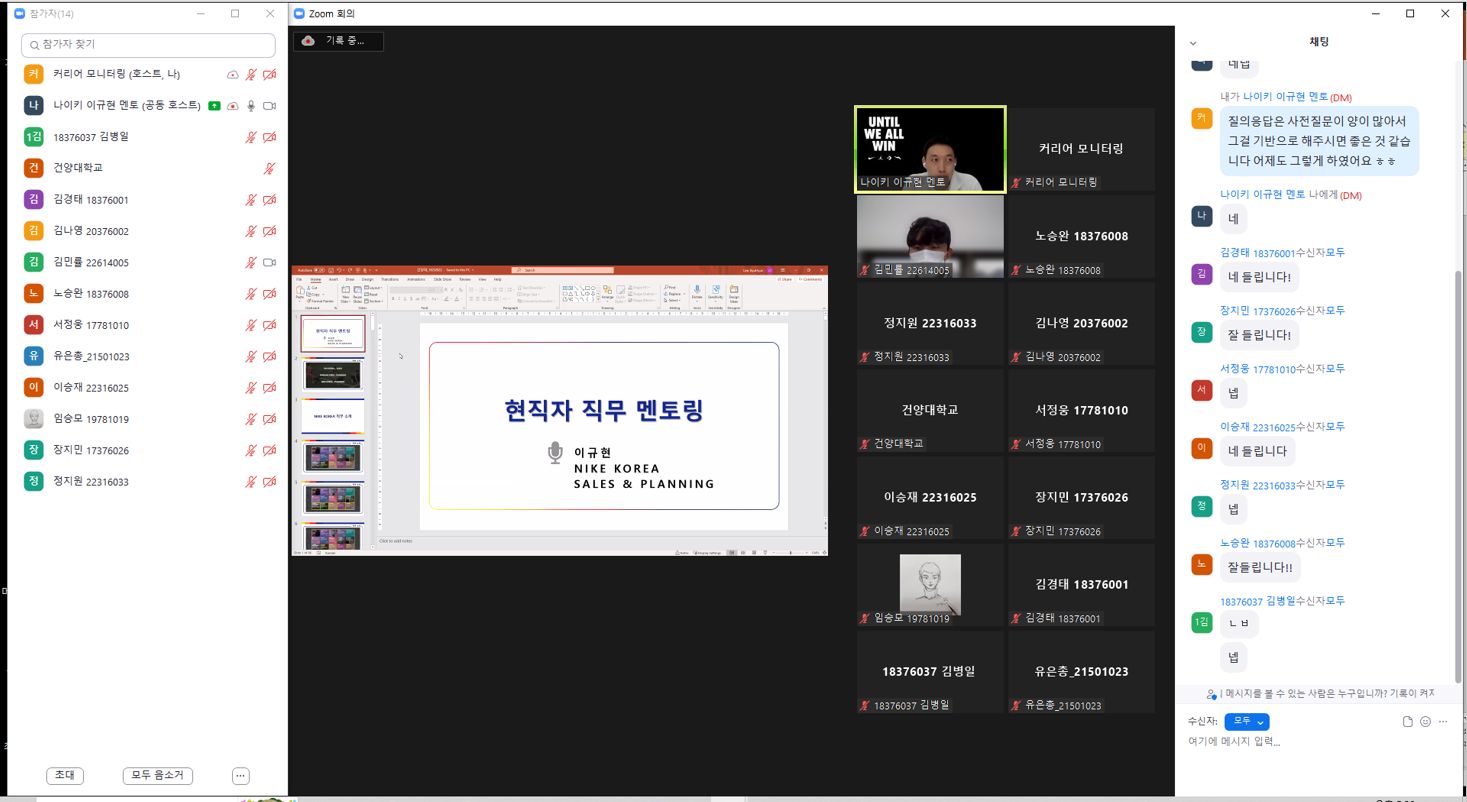Viewport: 1467px width, 802px height.
Task: Click 김민률 22614005 camera icon in list
Action: coord(269,263)
